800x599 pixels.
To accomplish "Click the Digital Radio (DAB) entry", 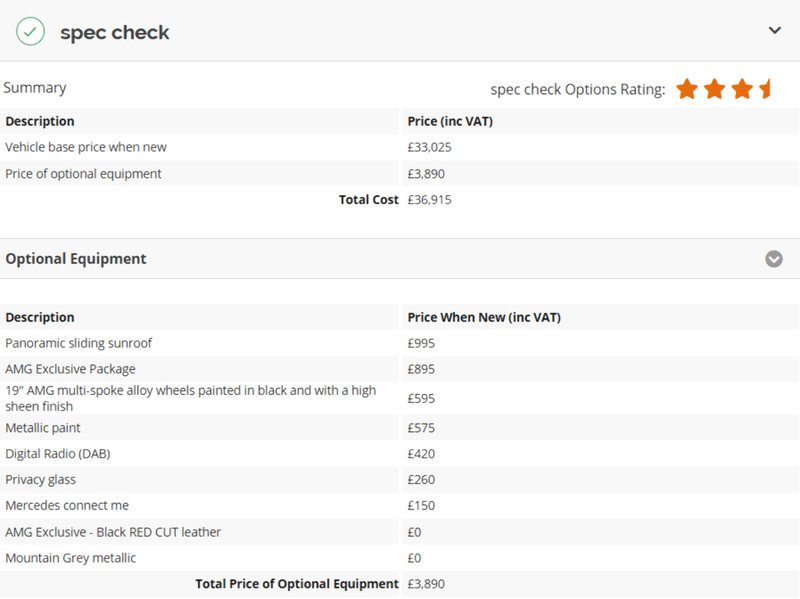I will point(58,454).
